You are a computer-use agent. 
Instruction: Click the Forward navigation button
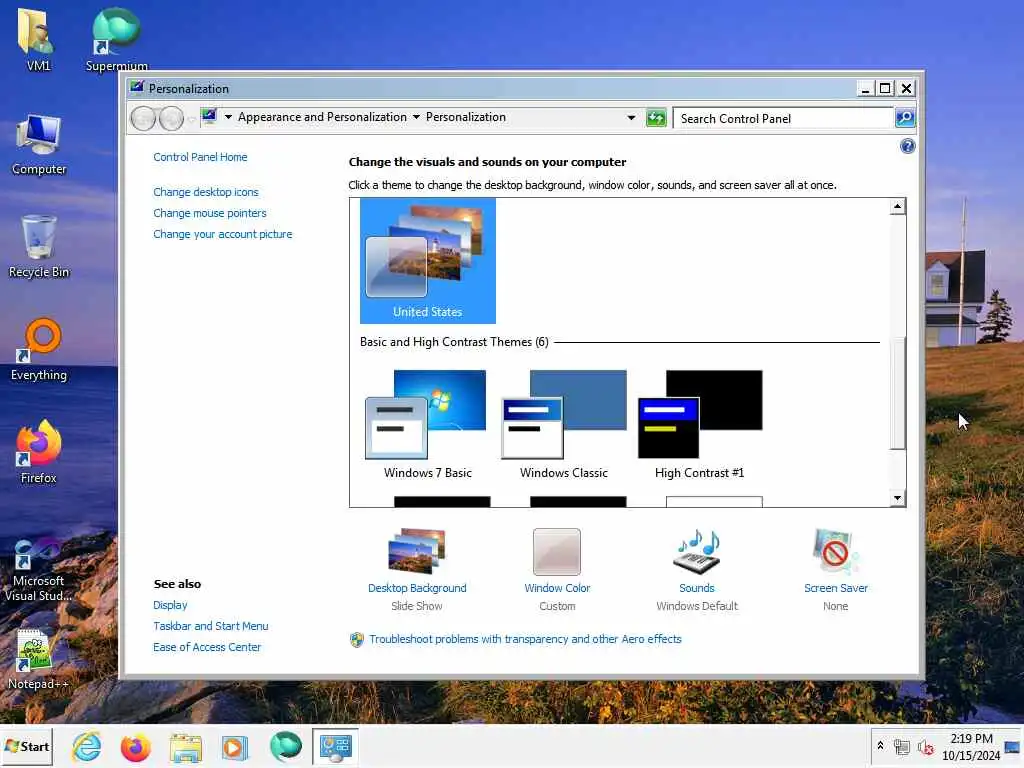[172, 118]
